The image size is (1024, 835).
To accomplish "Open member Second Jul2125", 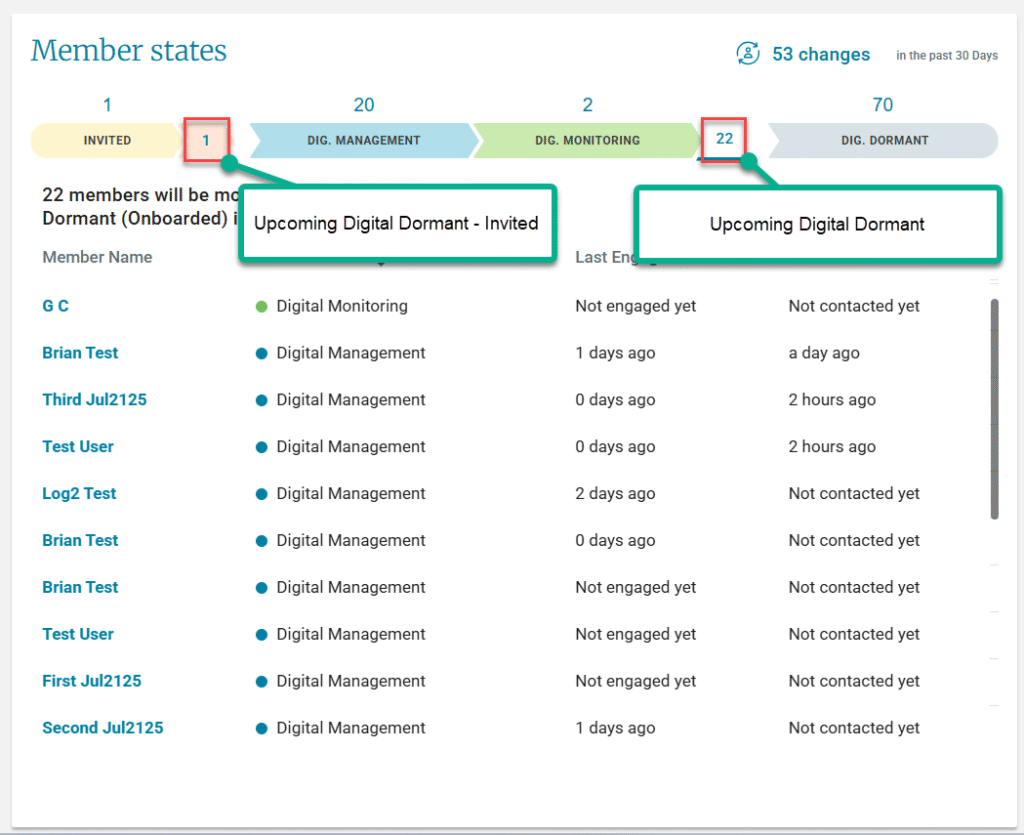I will point(102,728).
